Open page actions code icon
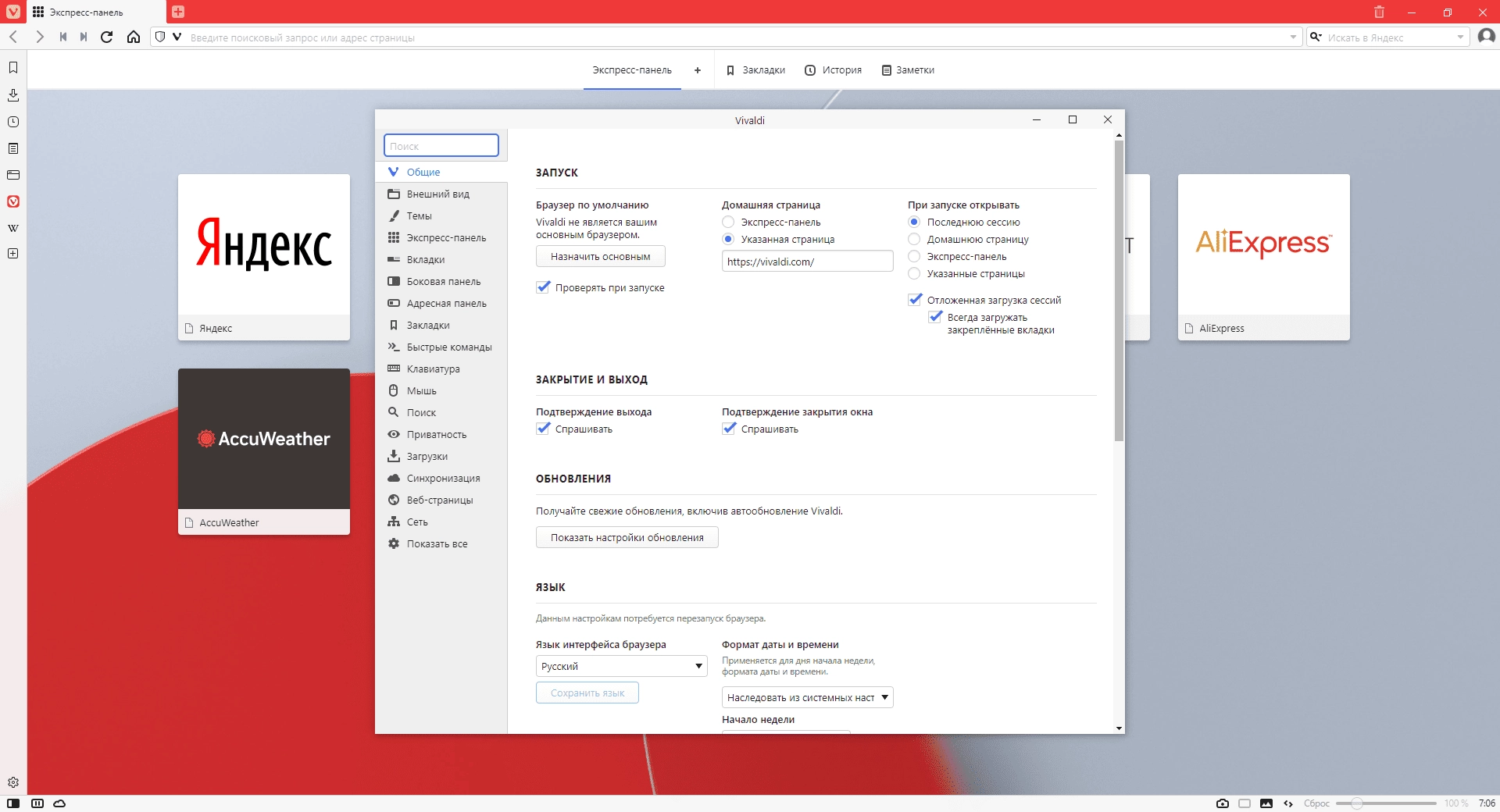This screenshot has height=812, width=1500. (x=1288, y=803)
